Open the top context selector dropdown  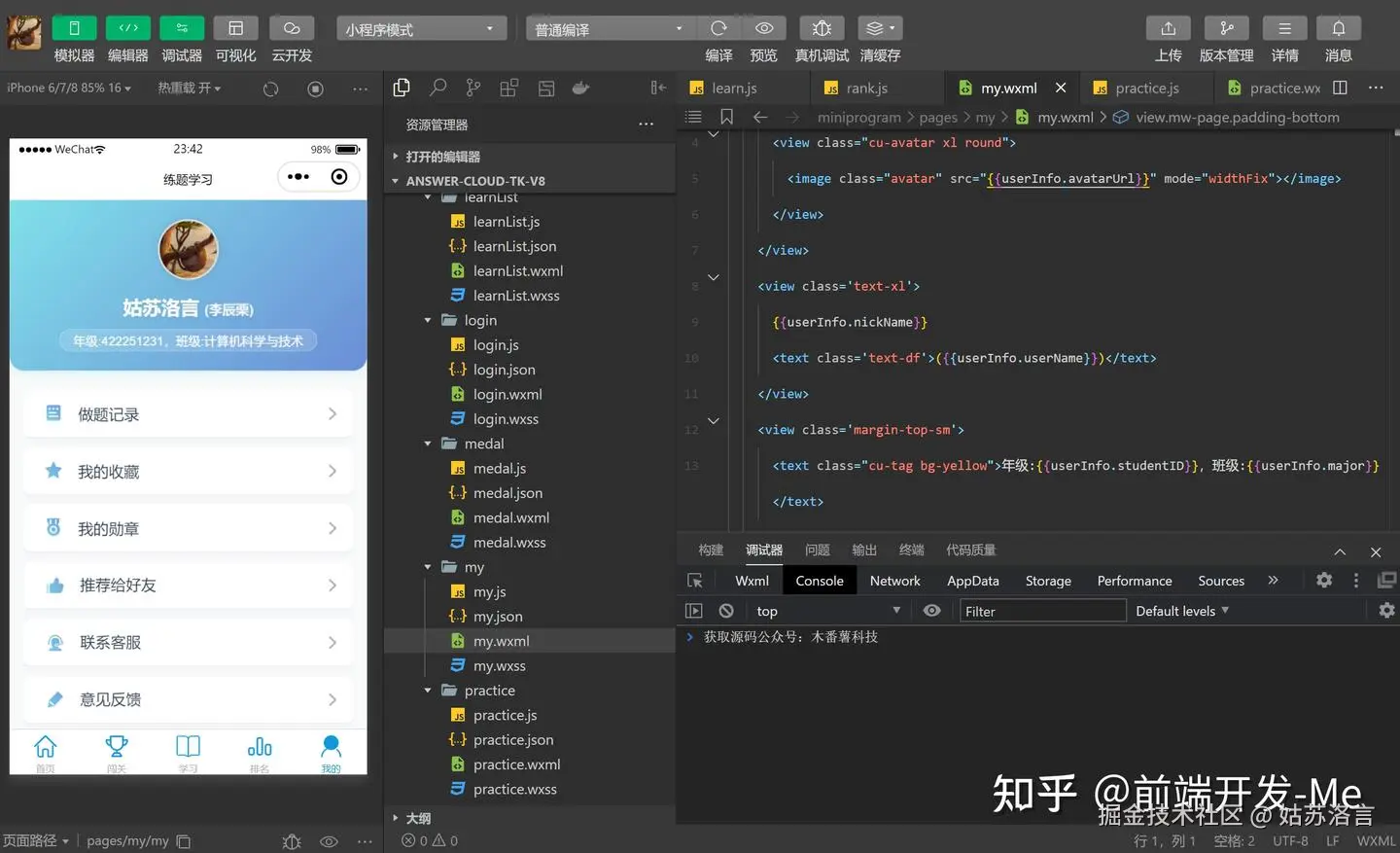click(x=828, y=611)
